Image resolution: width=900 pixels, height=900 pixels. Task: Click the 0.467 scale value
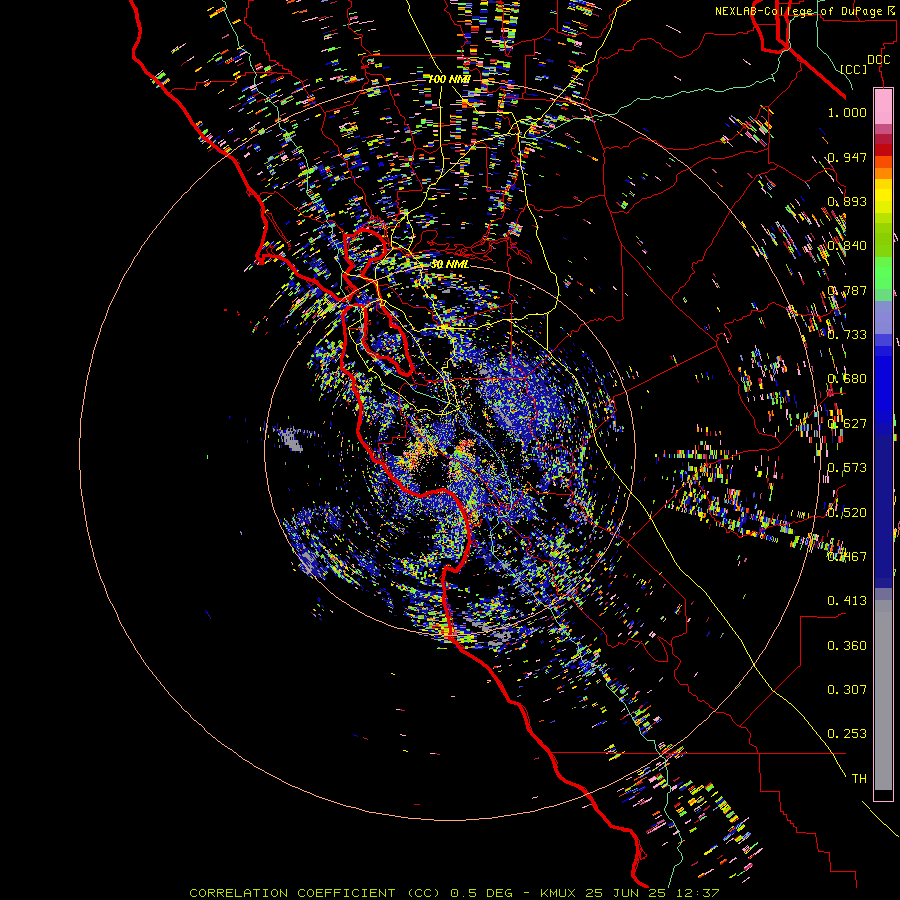coord(847,557)
